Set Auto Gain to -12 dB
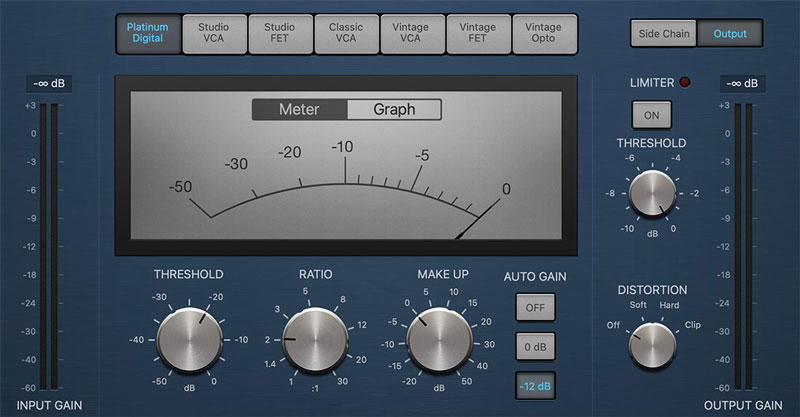The width and height of the screenshot is (800, 417). click(535, 385)
